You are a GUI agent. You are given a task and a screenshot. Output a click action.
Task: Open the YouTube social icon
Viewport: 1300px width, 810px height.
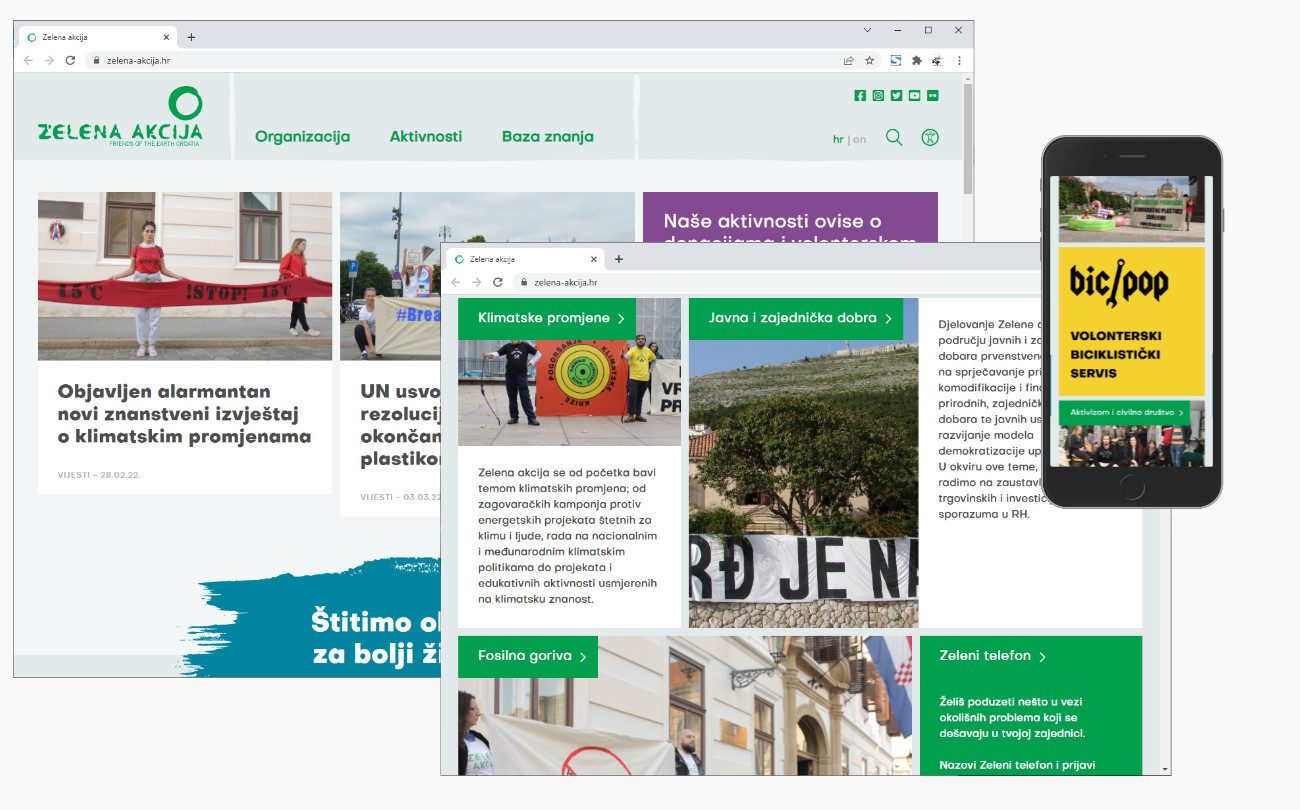click(914, 96)
